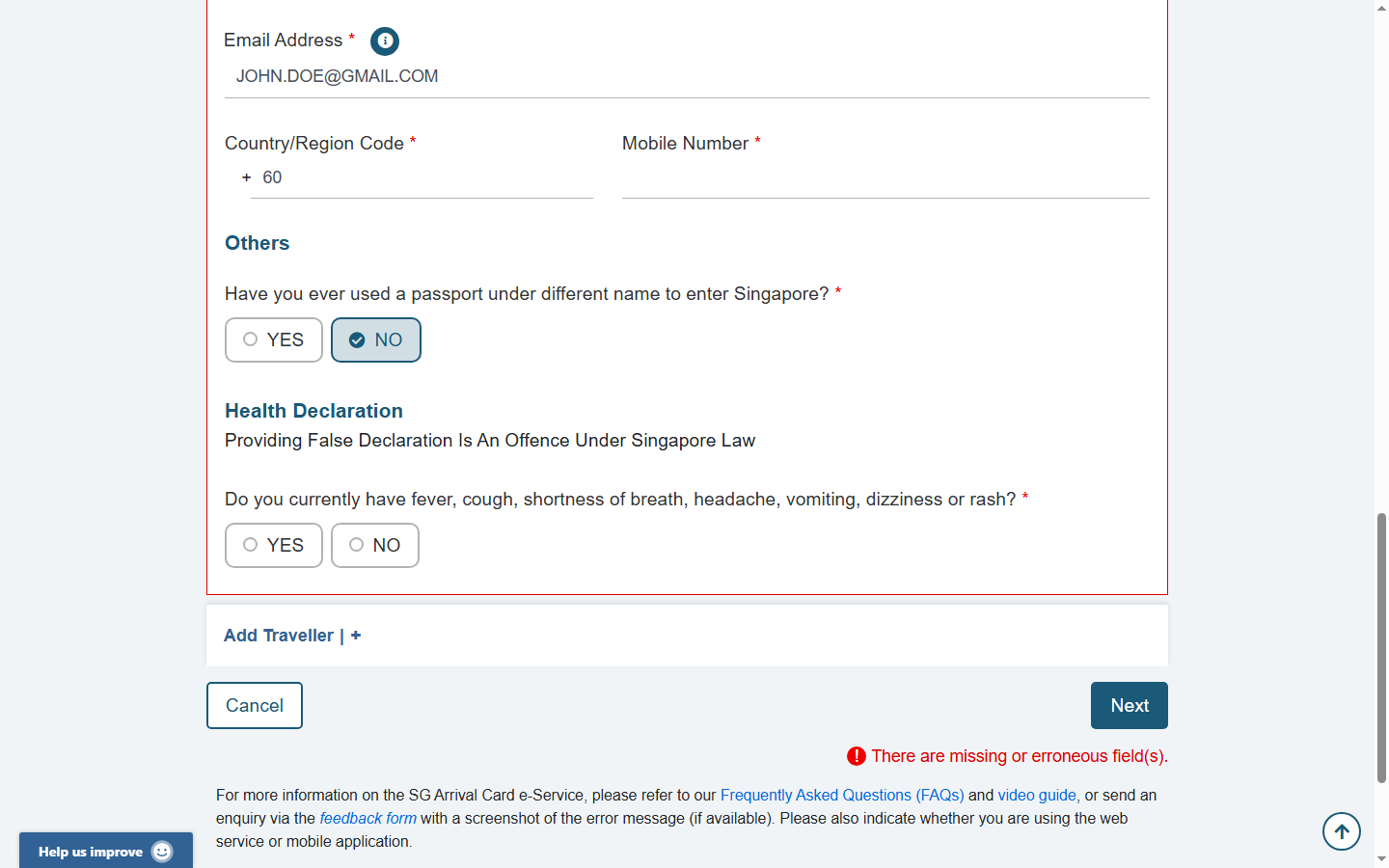This screenshot has height=868, width=1389.
Task: Click the plus icon beside Add Traveller
Action: click(x=356, y=636)
